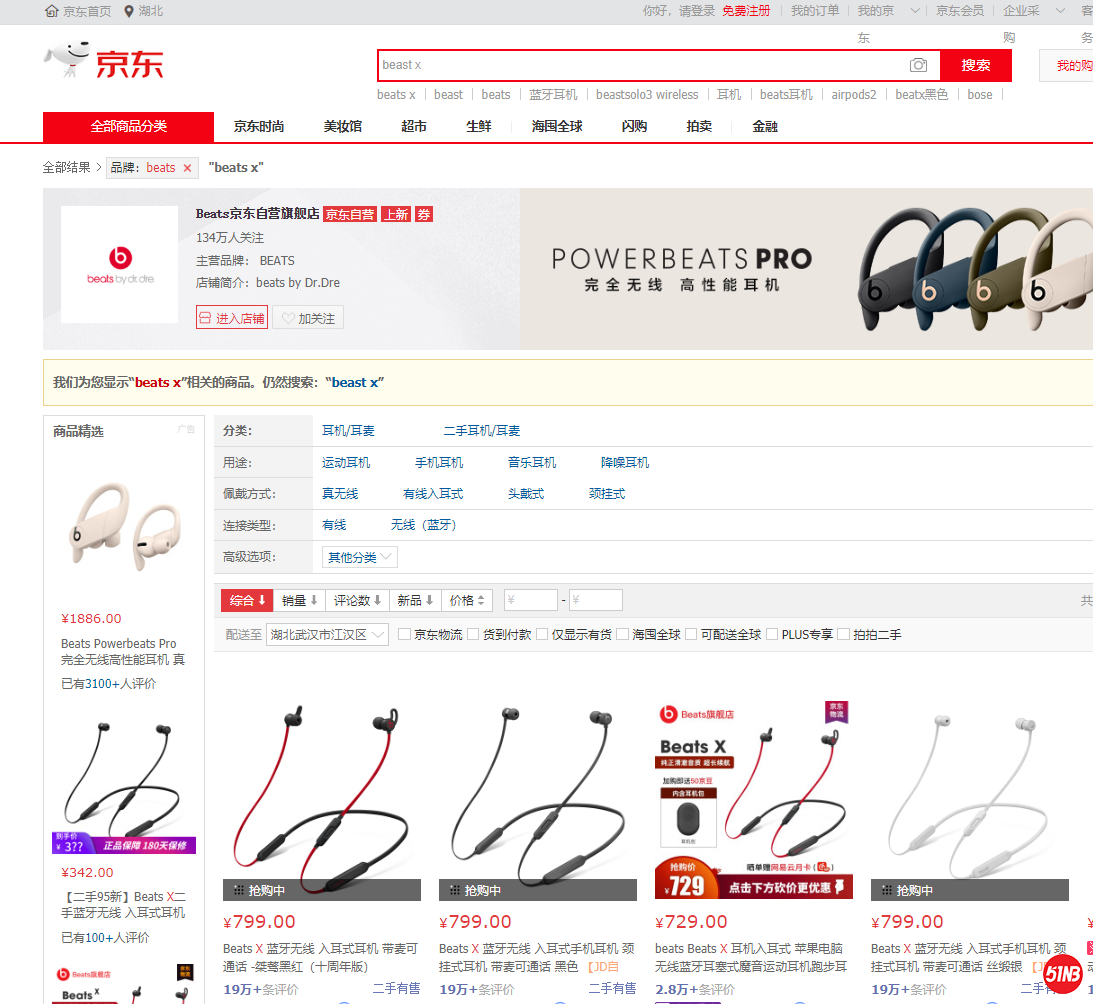Check the 京东物流 checkbox
Screen dimensions: 1093x1004
pyautogui.click(x=404, y=634)
